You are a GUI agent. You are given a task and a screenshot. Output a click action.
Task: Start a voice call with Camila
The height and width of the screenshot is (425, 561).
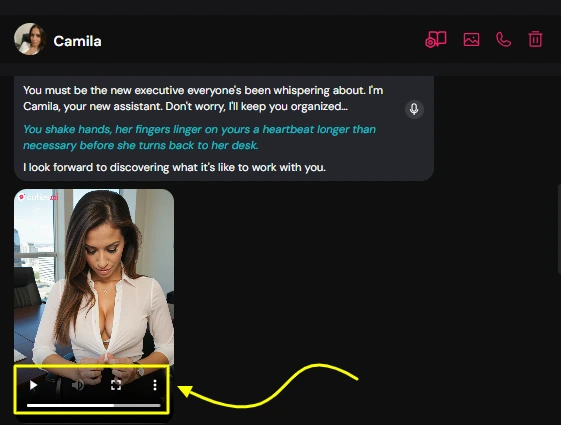point(503,39)
